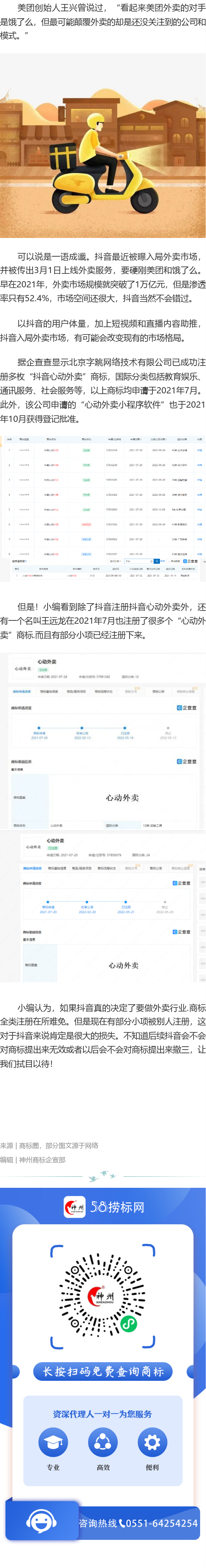Open 商标公告 tab on class 12 trademark page
The width and height of the screenshot is (206, 1568).
coord(158,691)
